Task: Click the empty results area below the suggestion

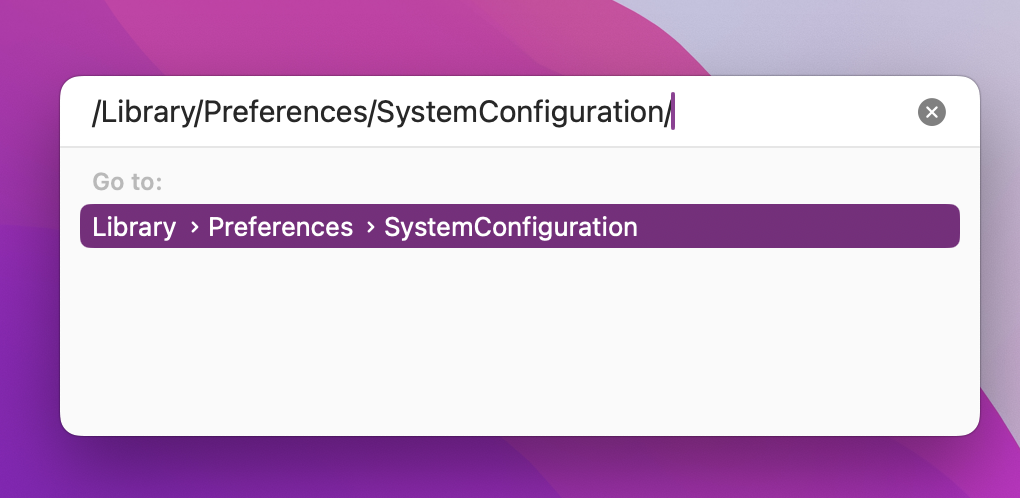Action: tap(520, 338)
